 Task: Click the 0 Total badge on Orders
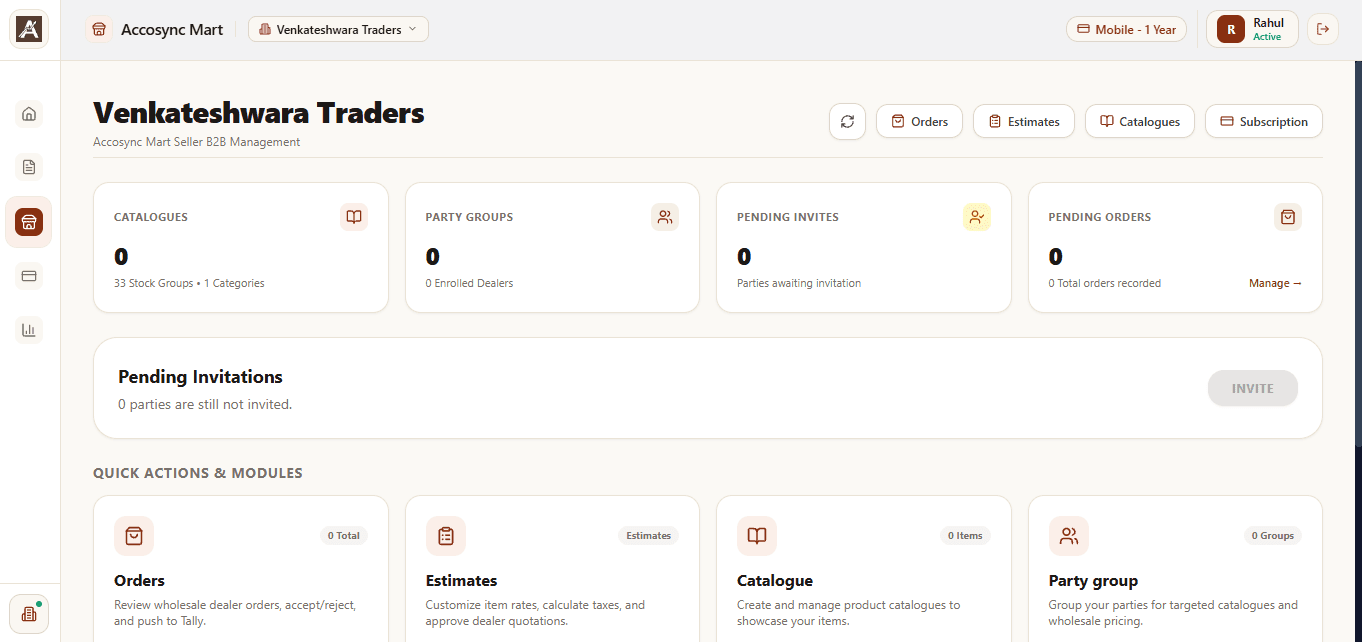click(x=344, y=536)
